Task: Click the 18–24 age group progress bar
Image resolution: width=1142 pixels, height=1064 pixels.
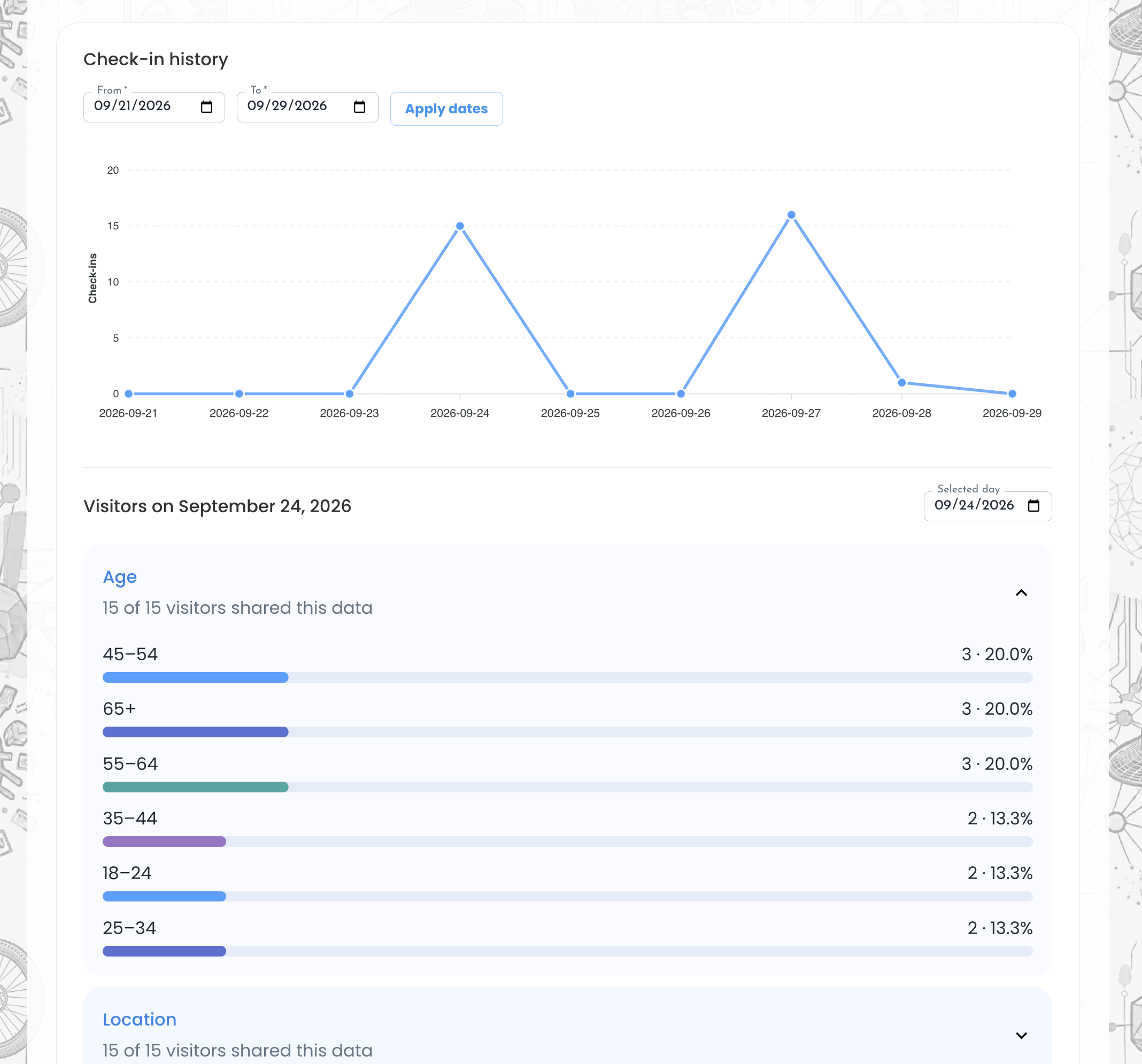Action: (x=568, y=896)
